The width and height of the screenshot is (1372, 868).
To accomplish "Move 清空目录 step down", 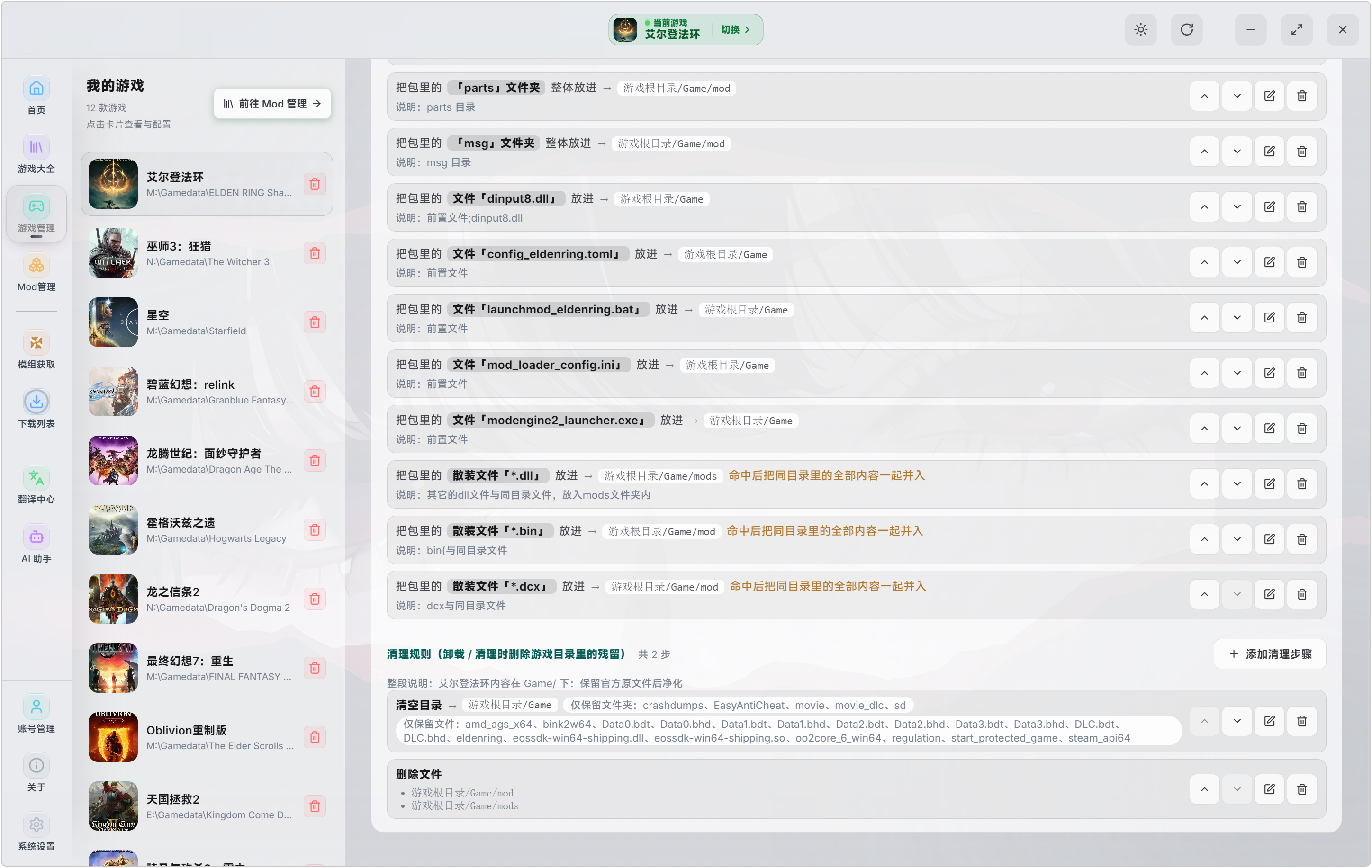I will pos(1237,721).
